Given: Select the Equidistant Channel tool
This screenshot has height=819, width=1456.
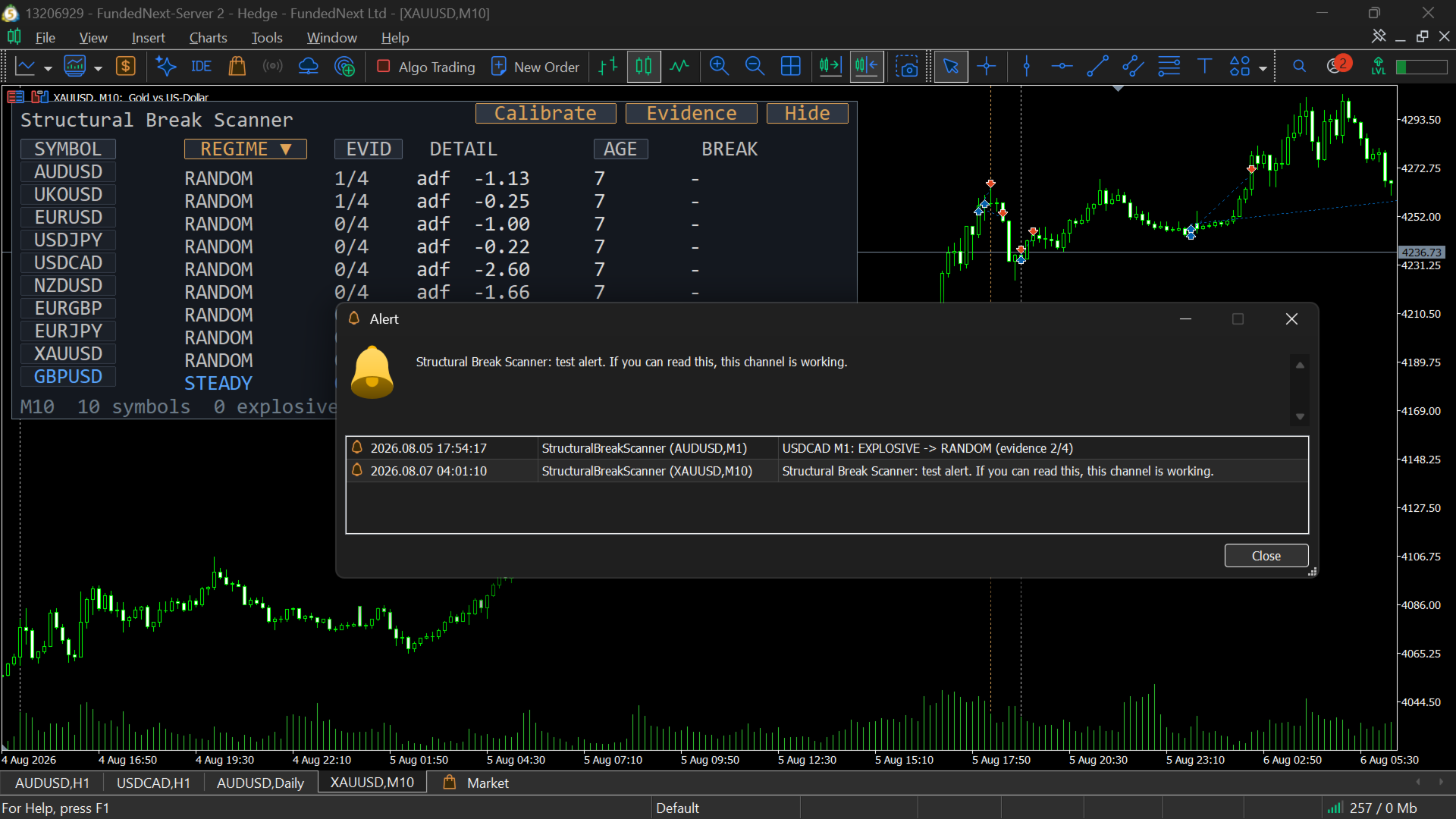Looking at the screenshot, I should [x=1133, y=67].
